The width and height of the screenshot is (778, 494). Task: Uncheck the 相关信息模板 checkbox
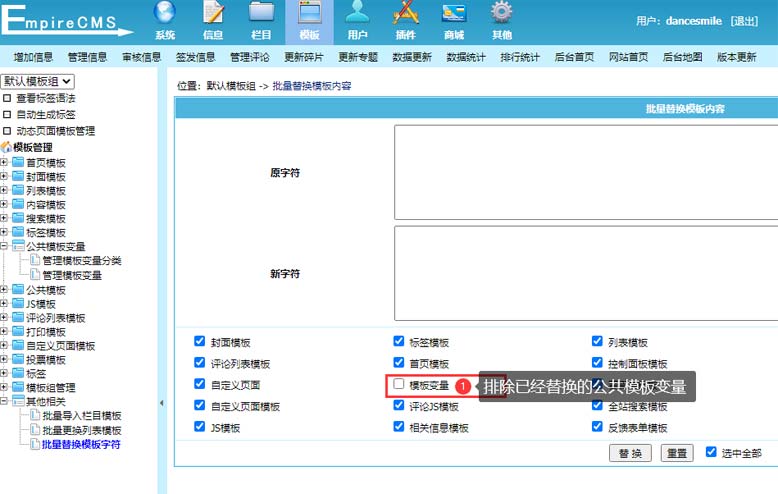398,427
